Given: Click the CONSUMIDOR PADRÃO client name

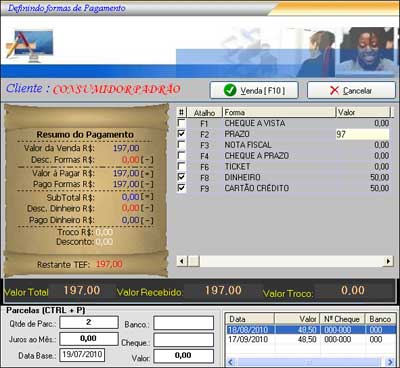Looking at the screenshot, I should pyautogui.click(x=117, y=89).
